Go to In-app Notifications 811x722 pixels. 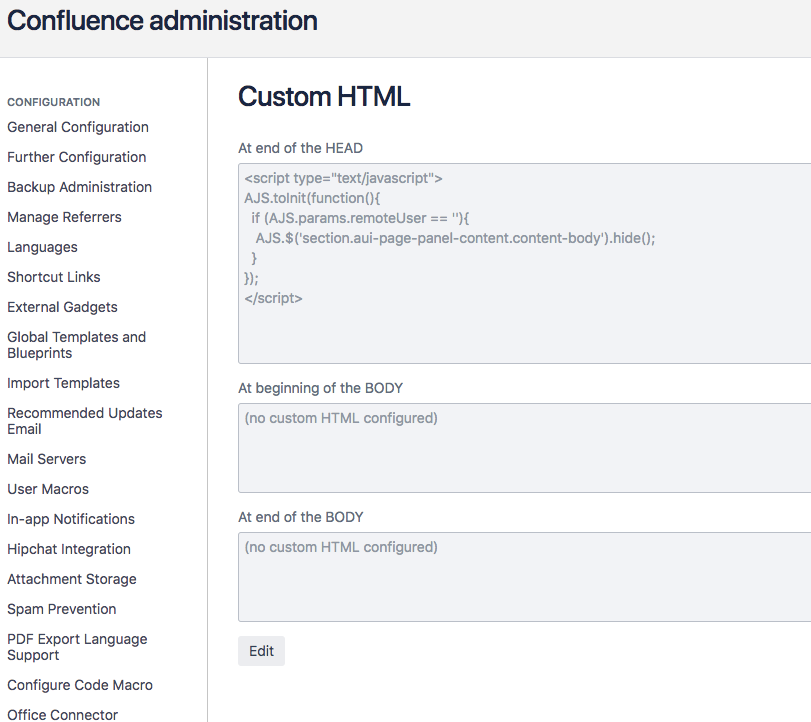point(71,519)
